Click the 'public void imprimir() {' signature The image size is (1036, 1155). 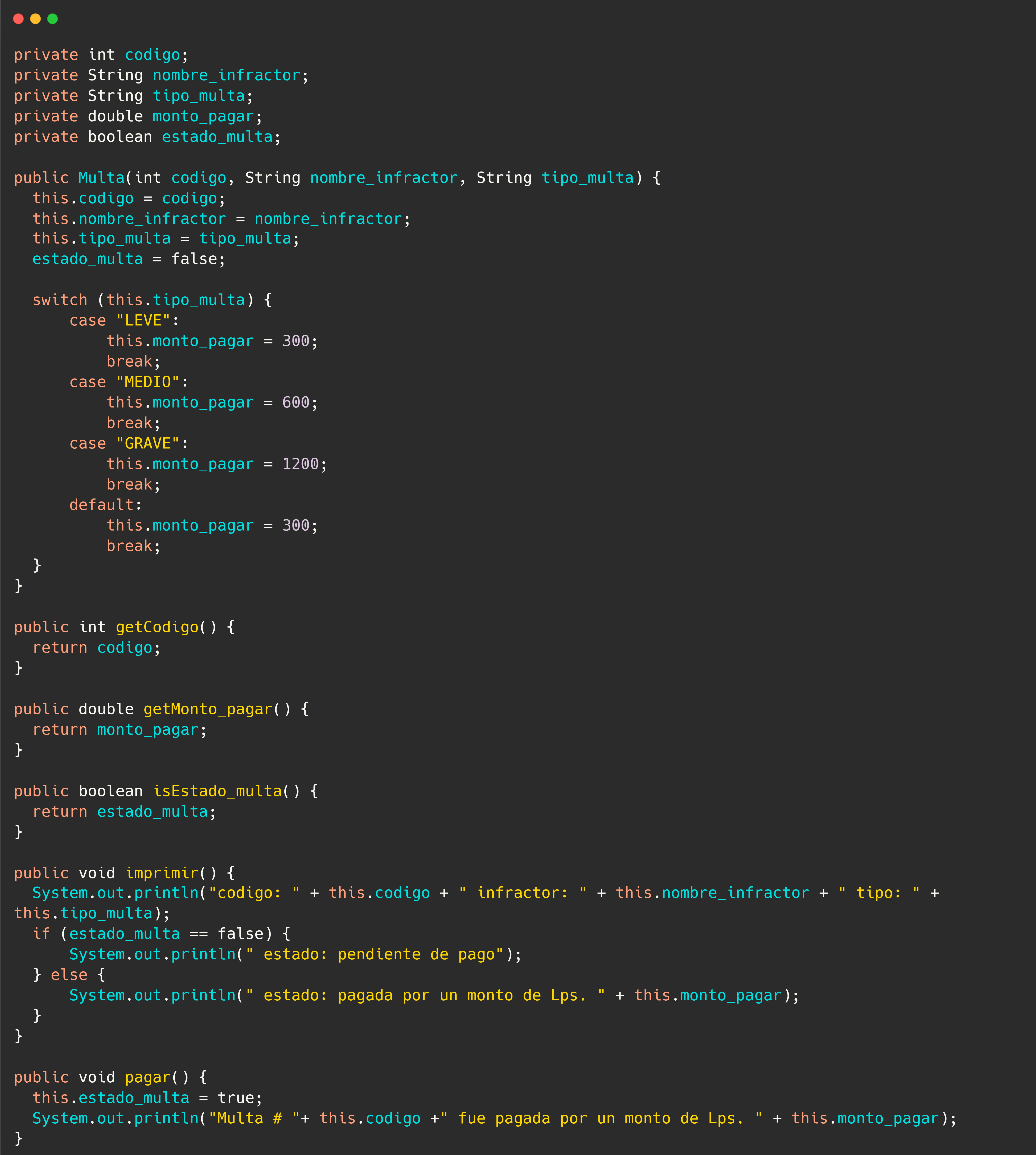[x=124, y=874]
